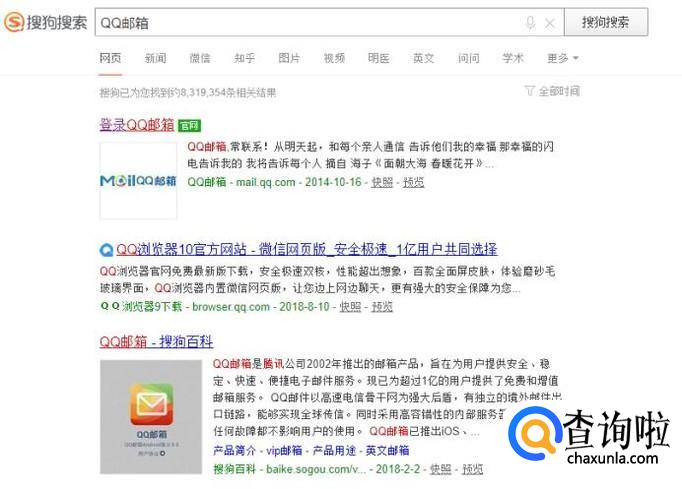Open the 全部时间 time filter
This screenshot has height=489, width=682.
click(552, 91)
